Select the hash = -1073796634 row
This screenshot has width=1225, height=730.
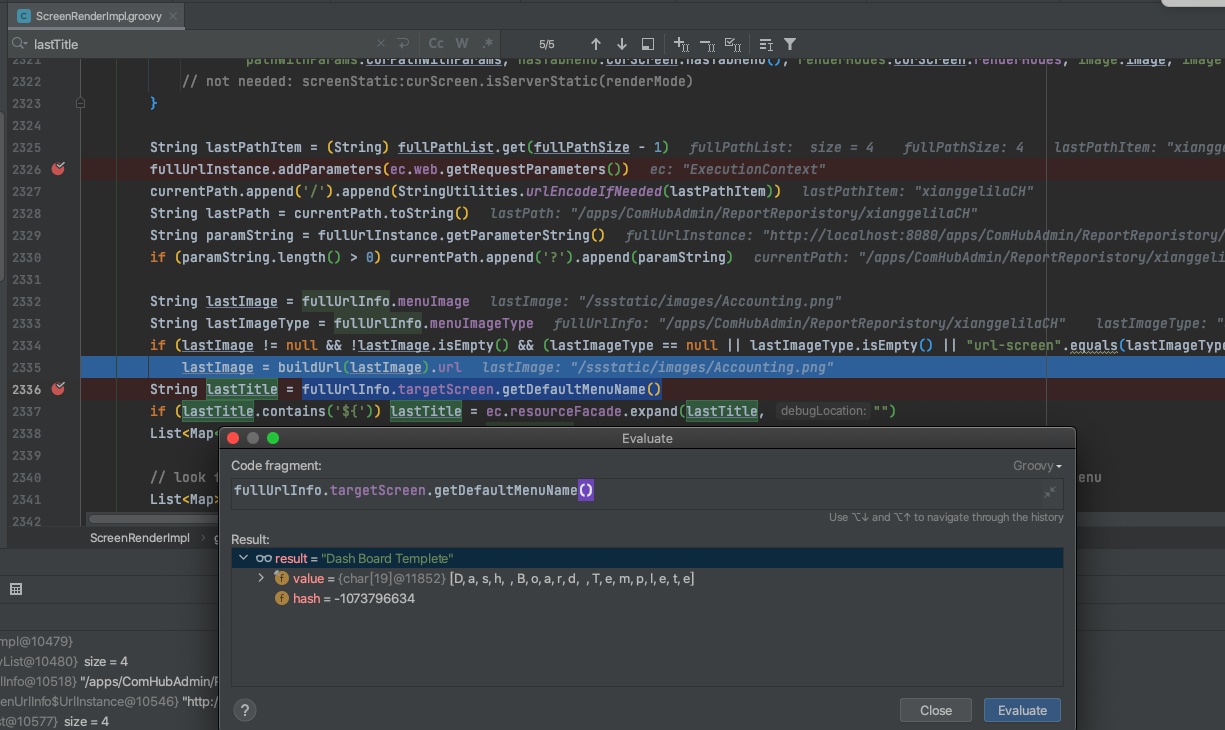(x=647, y=598)
